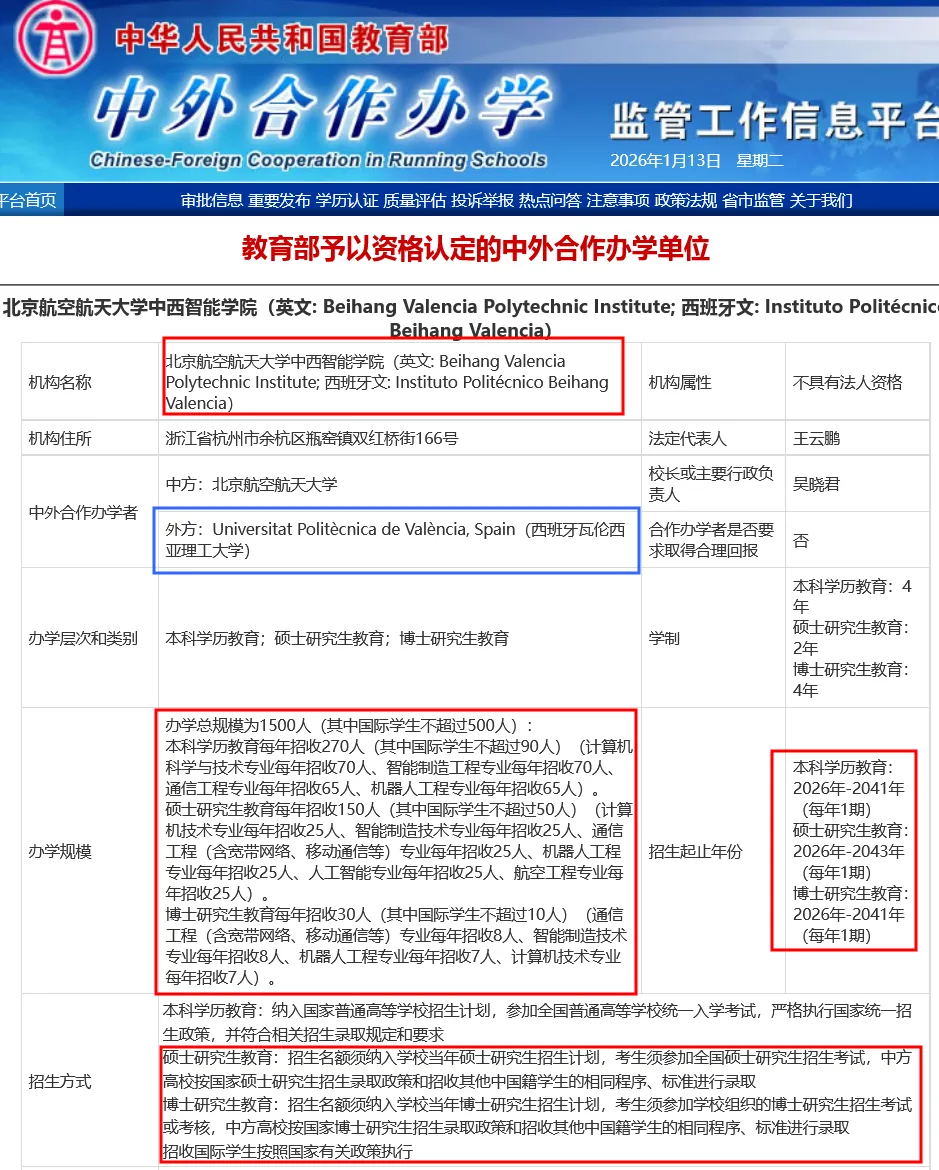Open 政策法规 navigation item
Screen dimensions: 939x1170
click(685, 200)
